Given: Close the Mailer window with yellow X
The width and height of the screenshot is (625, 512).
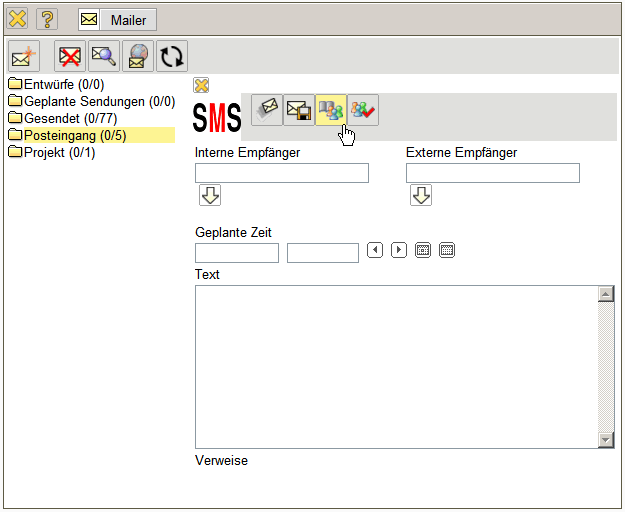Looking at the screenshot, I should pos(18,19).
